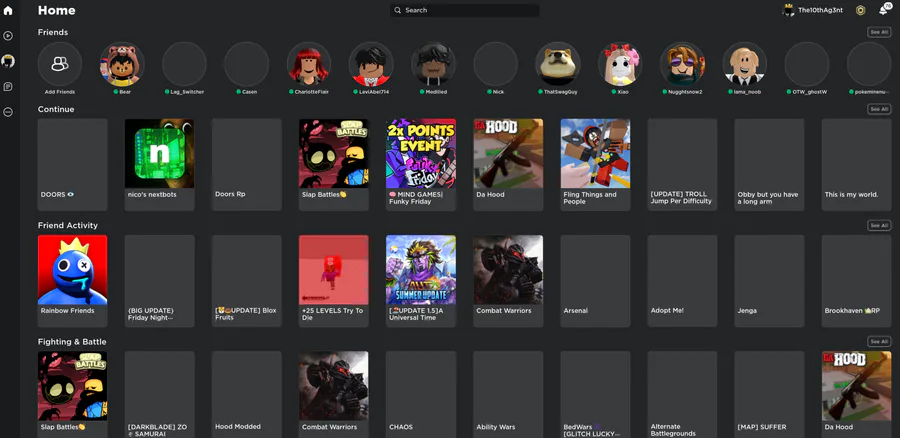This screenshot has height=438, width=900.
Task: Open friend ThatSwagGuy's doge avatar
Action: (x=558, y=64)
